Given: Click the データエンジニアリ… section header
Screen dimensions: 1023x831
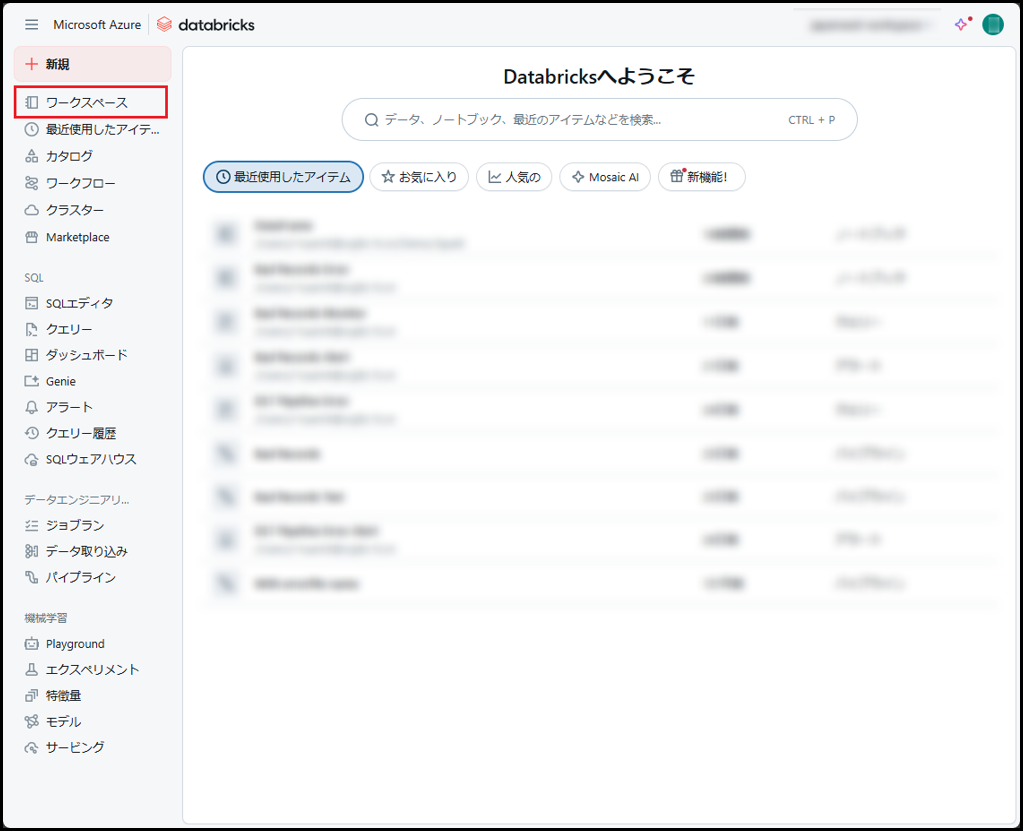Looking at the screenshot, I should tap(77, 500).
